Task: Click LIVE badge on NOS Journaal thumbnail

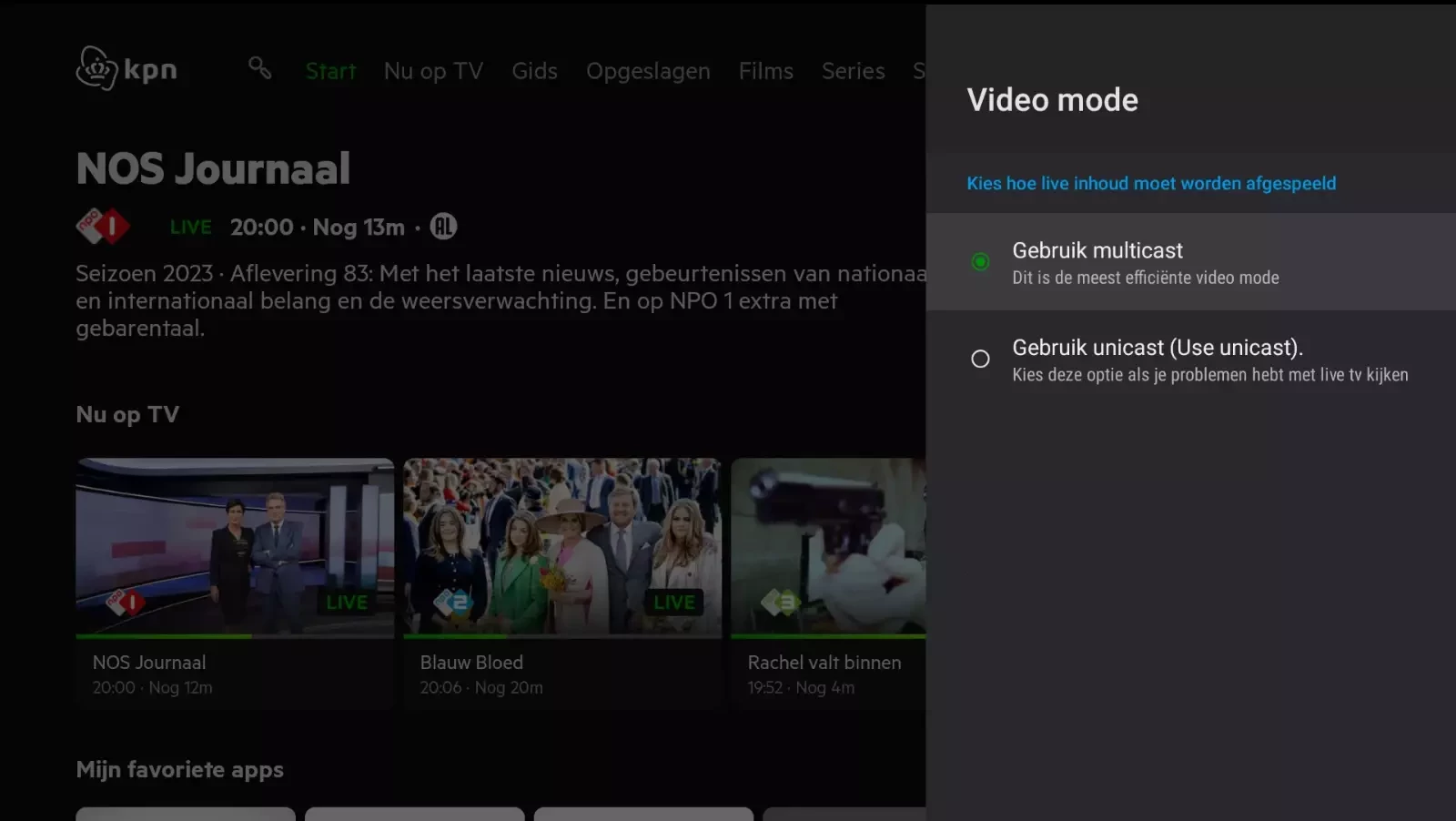Action: (x=347, y=602)
